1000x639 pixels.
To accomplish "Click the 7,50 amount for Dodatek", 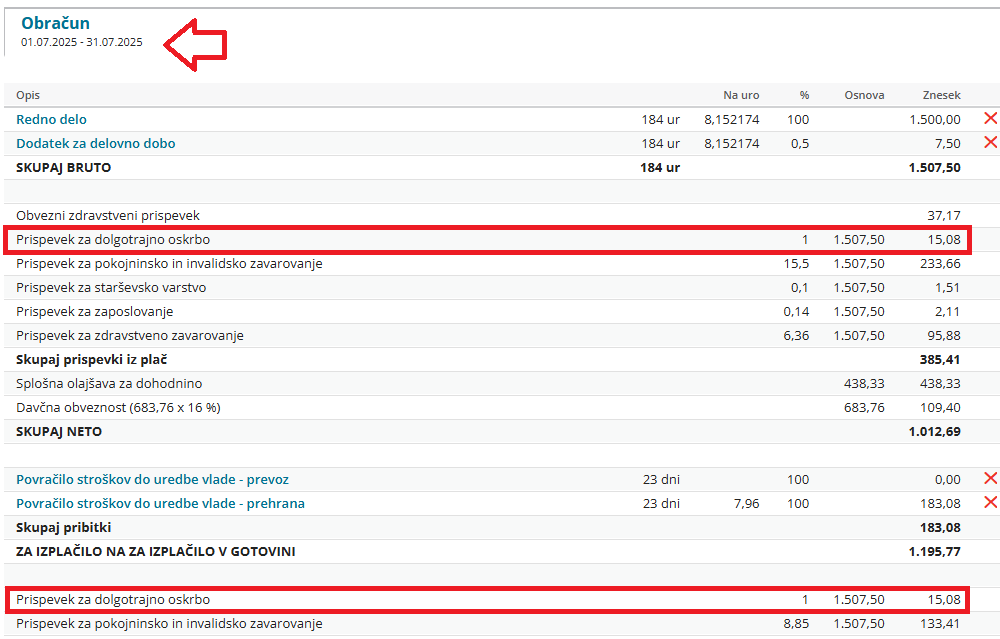I will point(948,143).
